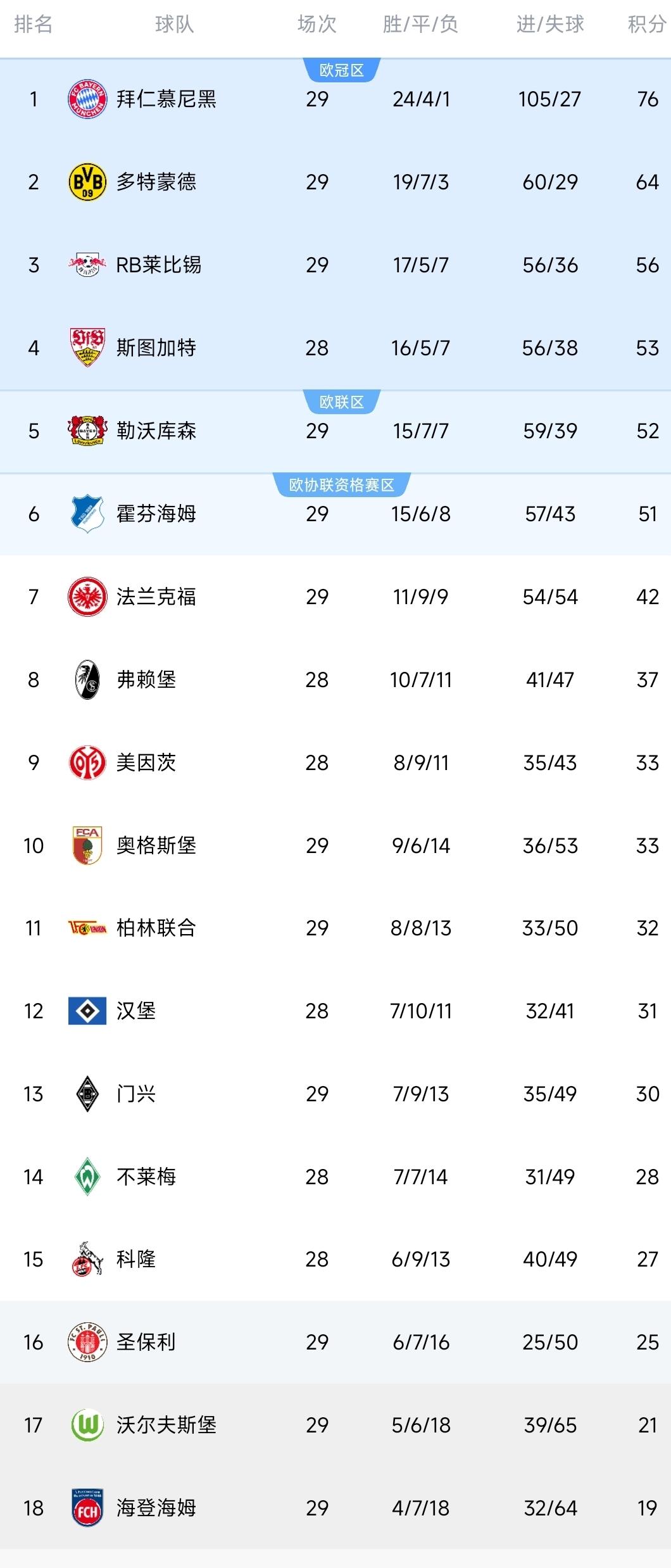Screen dimensions: 671x1568
Task: Tap the Hoffenheim team logo
Action: coord(87,514)
